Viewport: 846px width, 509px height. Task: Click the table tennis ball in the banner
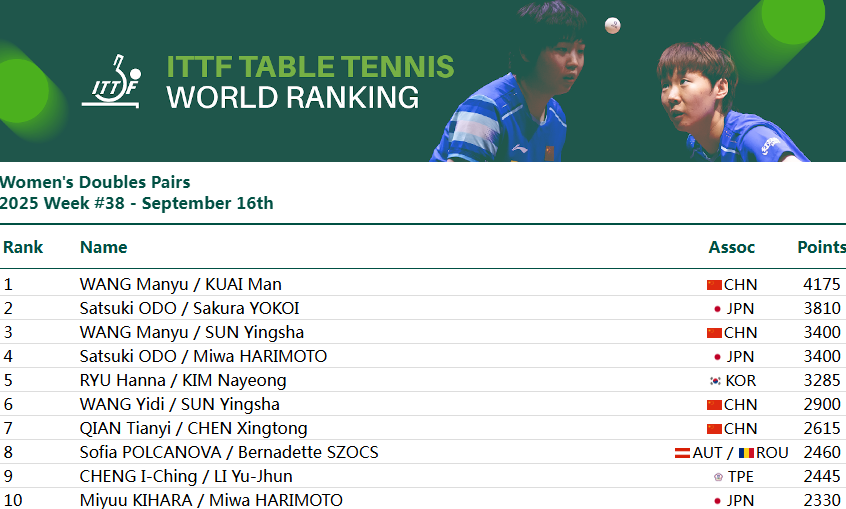612,25
